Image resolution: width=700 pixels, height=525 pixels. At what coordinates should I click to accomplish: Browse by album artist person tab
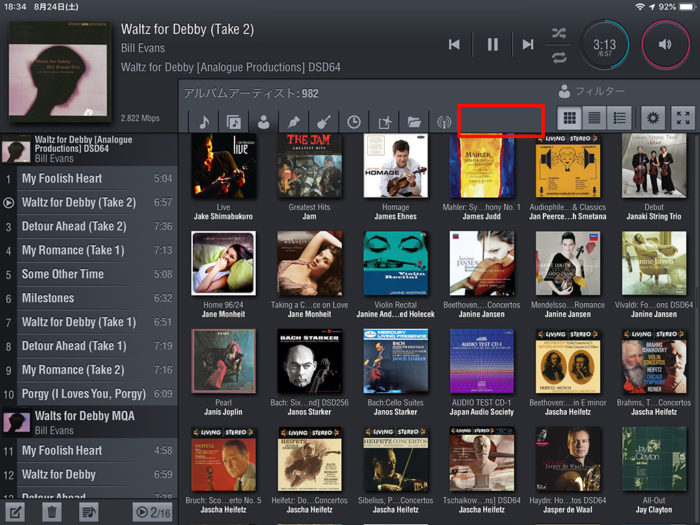pyautogui.click(x=263, y=121)
